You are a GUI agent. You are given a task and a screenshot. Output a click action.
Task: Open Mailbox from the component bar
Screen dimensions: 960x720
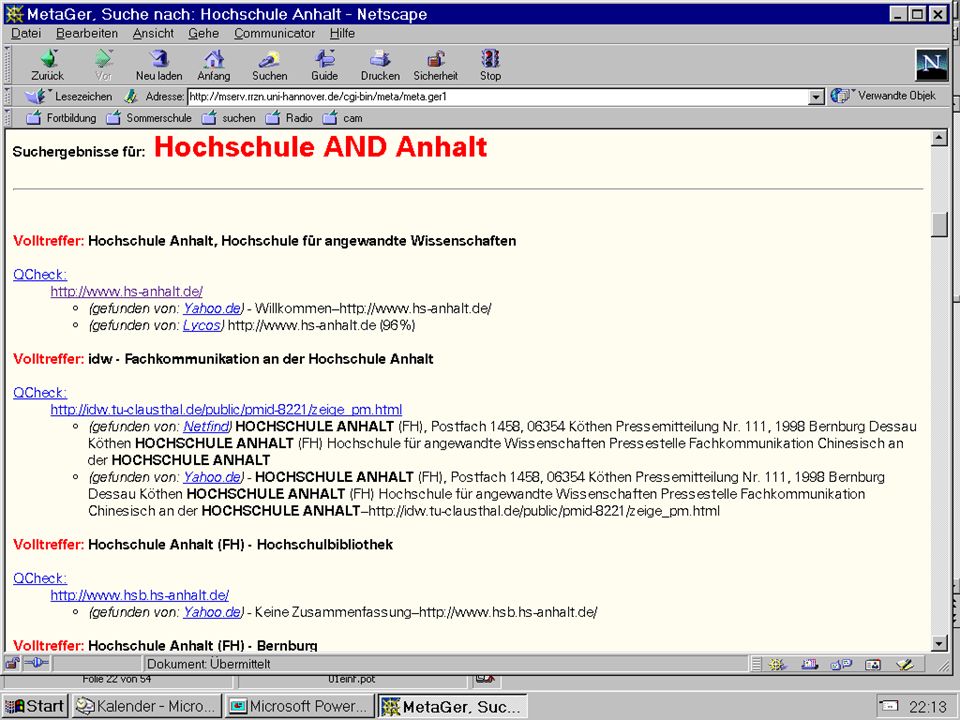tap(809, 664)
